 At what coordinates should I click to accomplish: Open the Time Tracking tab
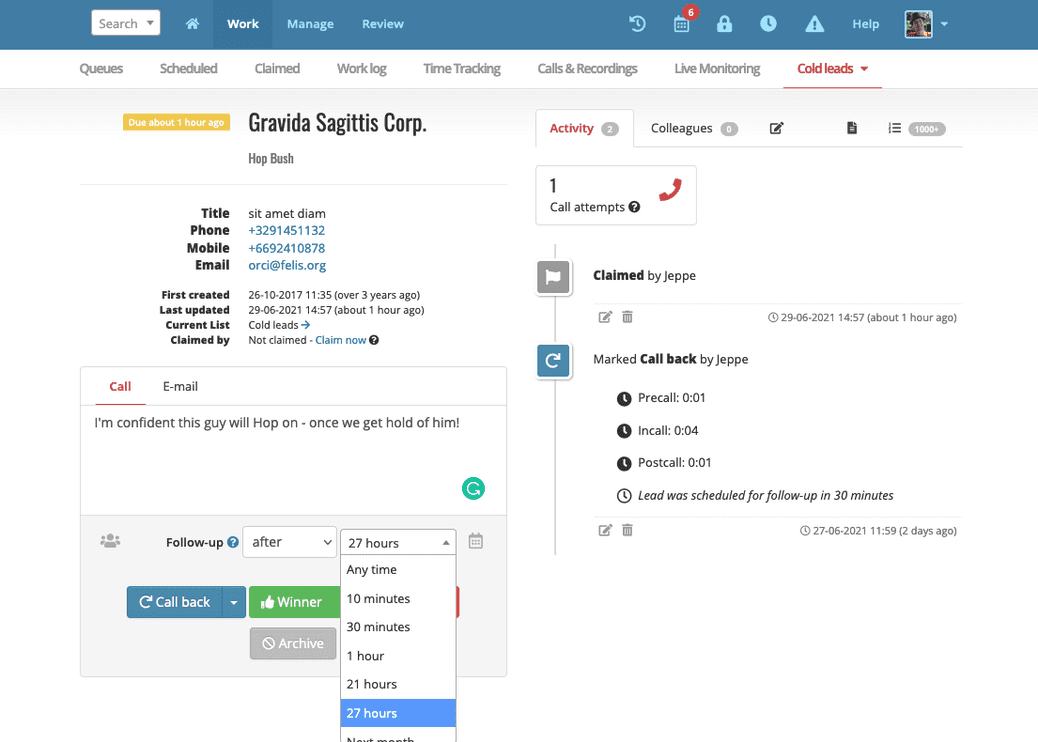point(461,68)
